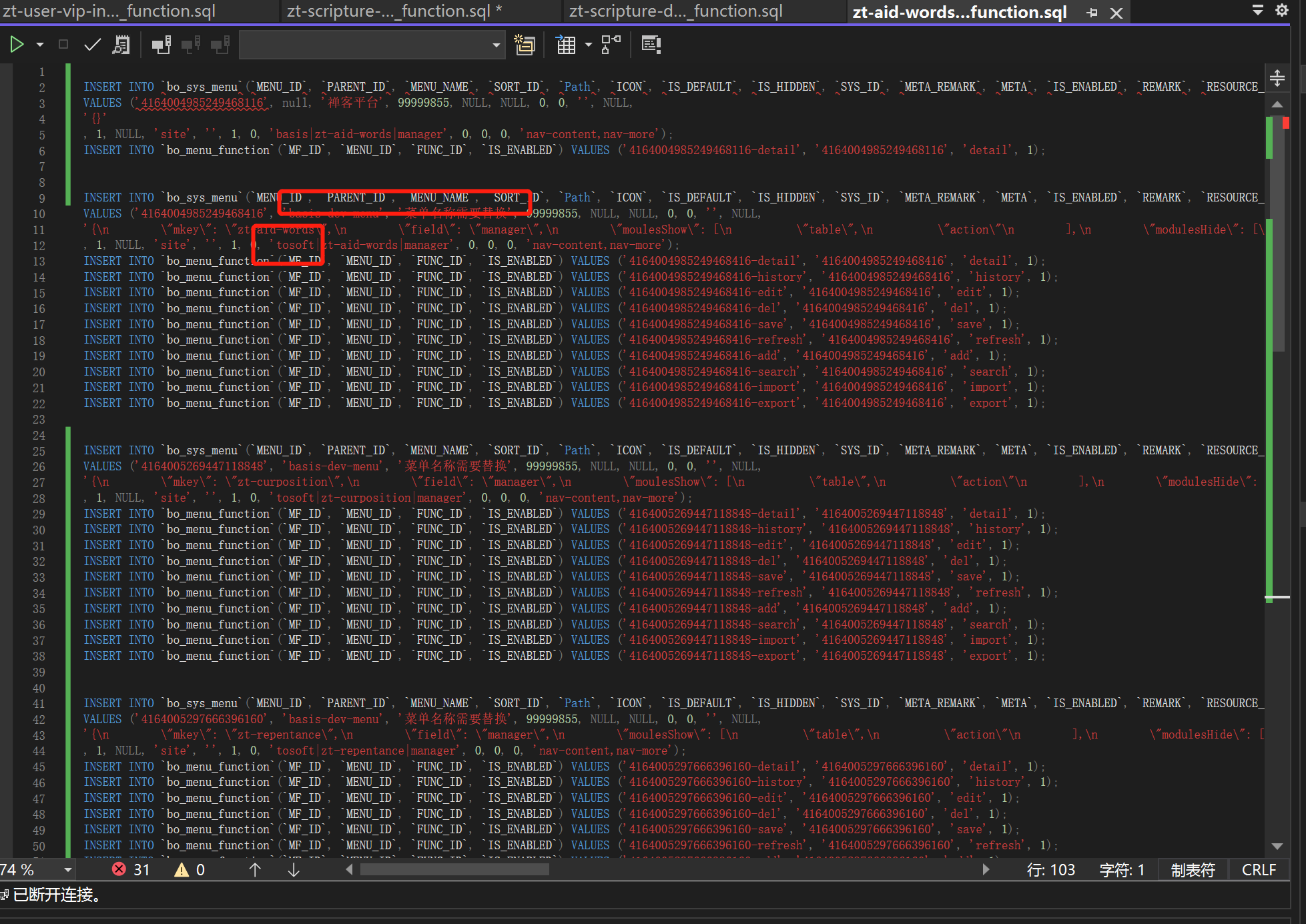Click the horizontal scrollbar thumb
The width and height of the screenshot is (1306, 924).
coord(454,869)
